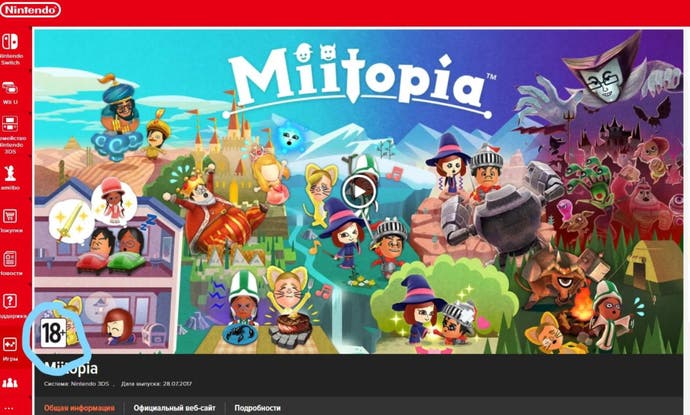
Task: Select the Nintendo 3DS family icon
Action: 10,124
